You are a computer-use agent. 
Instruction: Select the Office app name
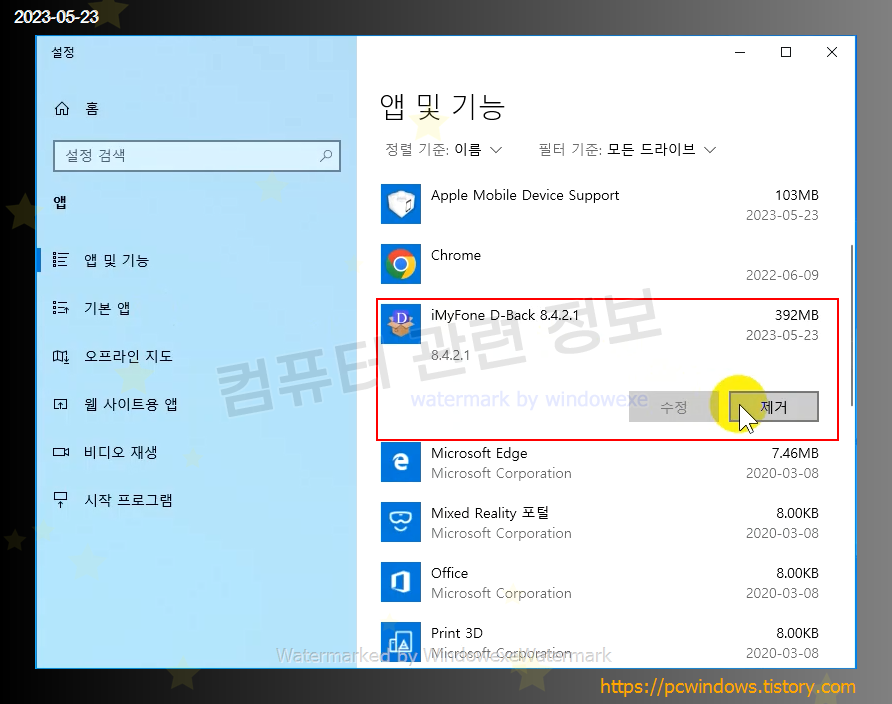[x=449, y=573]
